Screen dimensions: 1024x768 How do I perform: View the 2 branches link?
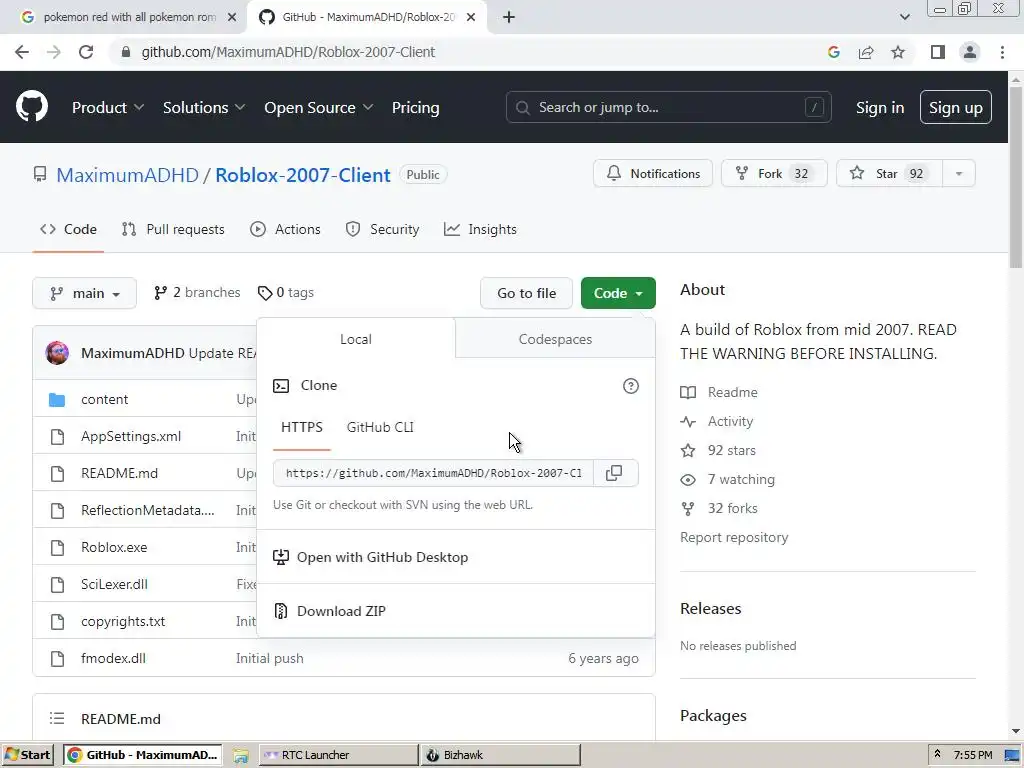197,293
